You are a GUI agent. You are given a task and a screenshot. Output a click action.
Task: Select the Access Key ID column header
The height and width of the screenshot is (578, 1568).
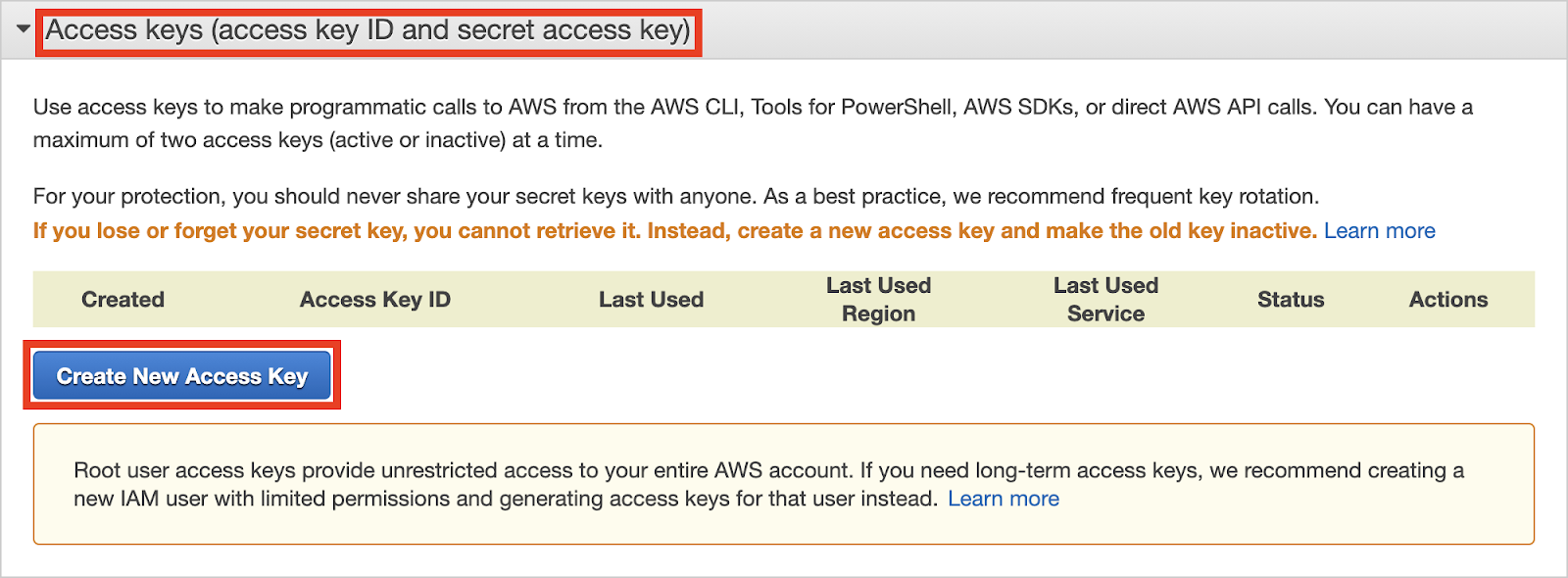374,300
